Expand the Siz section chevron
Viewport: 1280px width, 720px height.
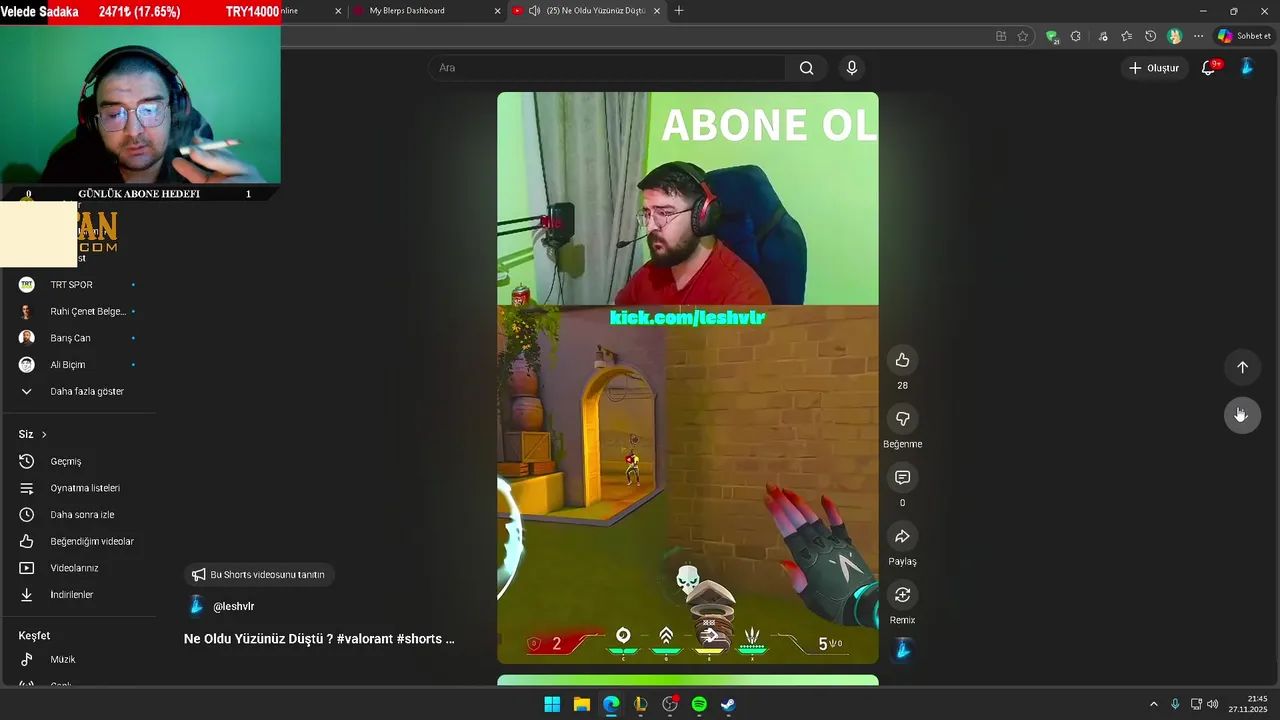tap(44, 434)
